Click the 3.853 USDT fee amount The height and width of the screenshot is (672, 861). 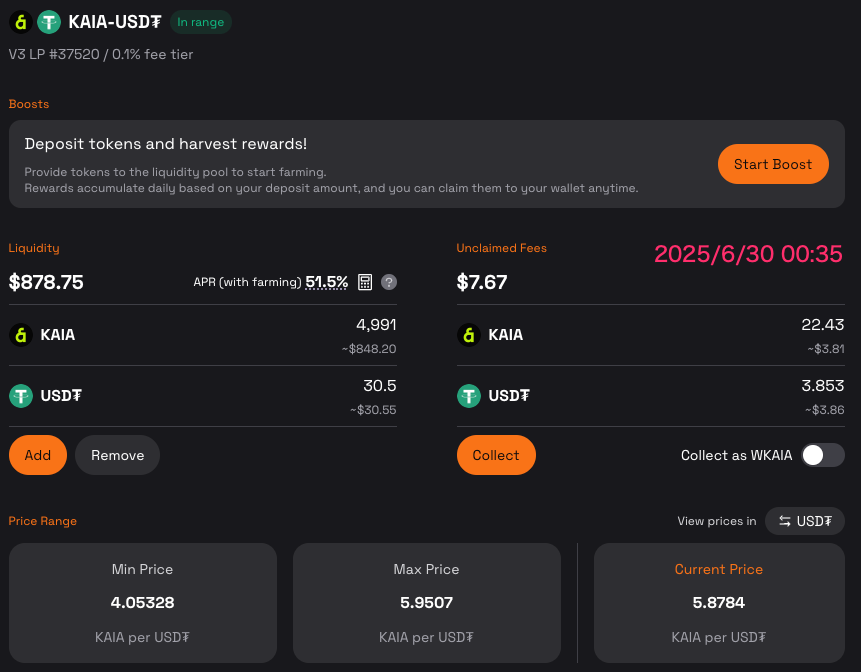click(823, 386)
